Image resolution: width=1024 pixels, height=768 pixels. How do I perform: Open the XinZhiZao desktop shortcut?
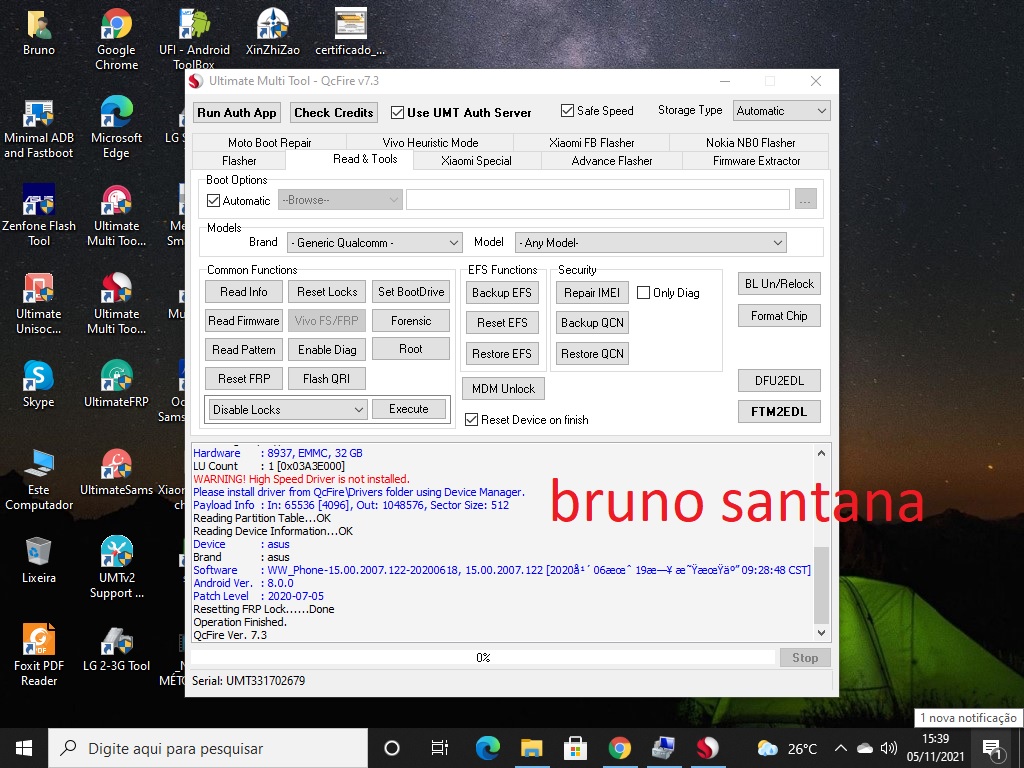(272, 33)
